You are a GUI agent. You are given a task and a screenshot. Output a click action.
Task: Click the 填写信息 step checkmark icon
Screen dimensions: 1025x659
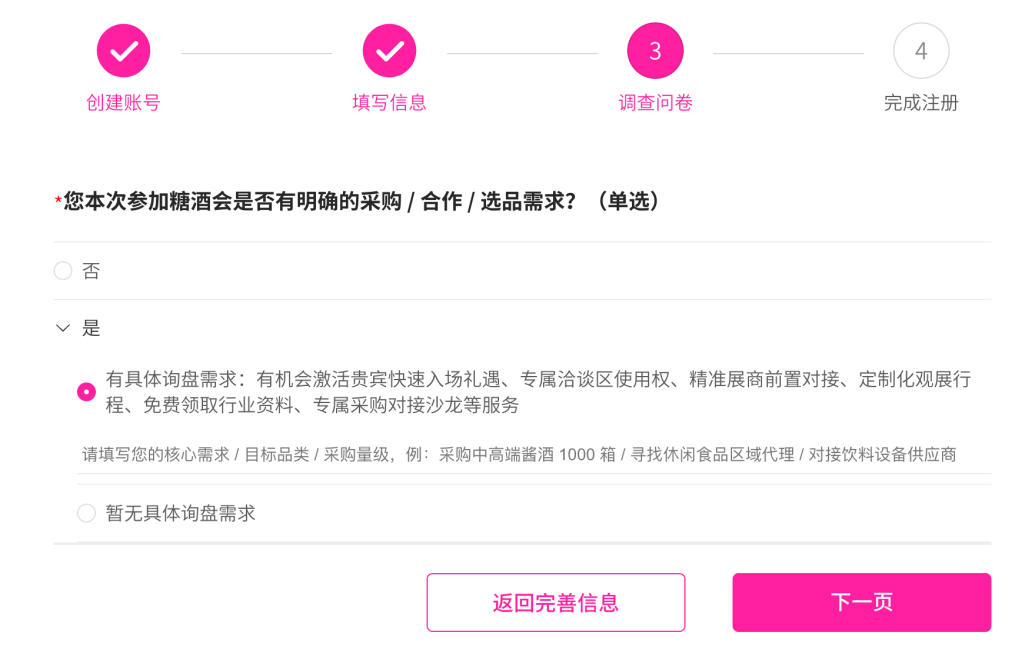[x=389, y=51]
